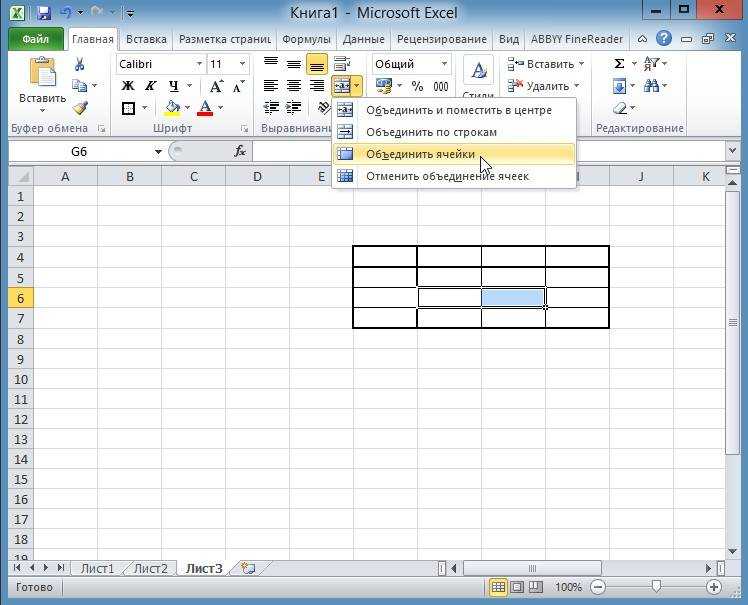Open the fill color dropdown arrow
Screen dimensions: 748x605
[187, 108]
